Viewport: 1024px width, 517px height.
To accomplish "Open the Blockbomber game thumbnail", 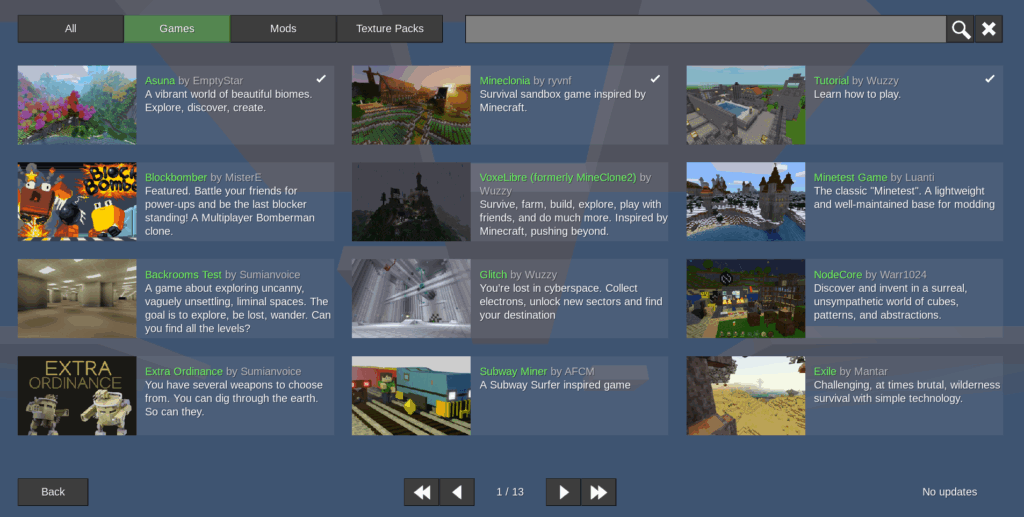I will [77, 202].
